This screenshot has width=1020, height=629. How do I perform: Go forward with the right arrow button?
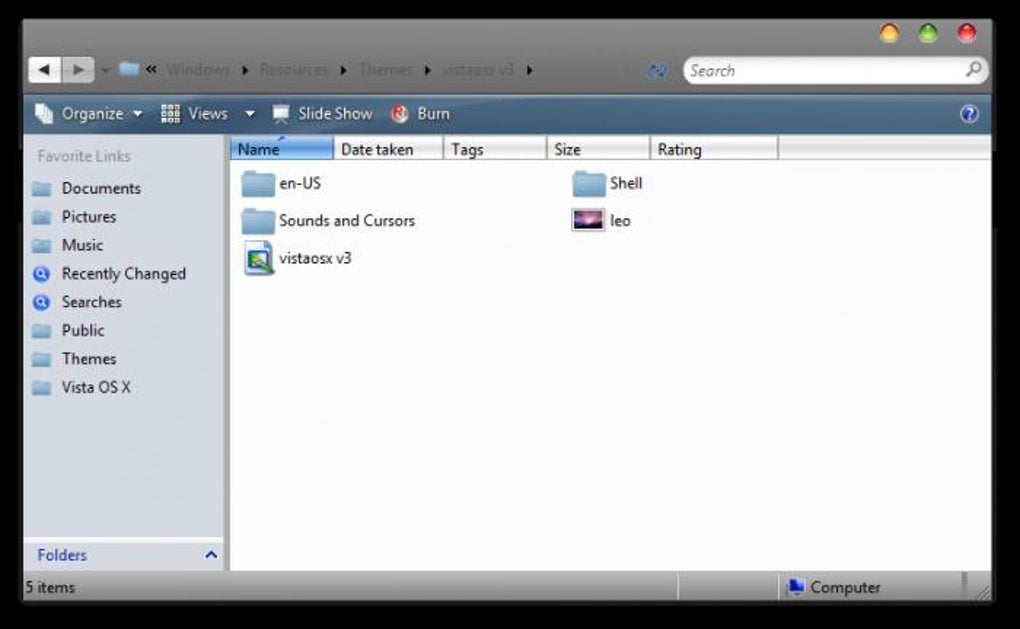[x=78, y=70]
